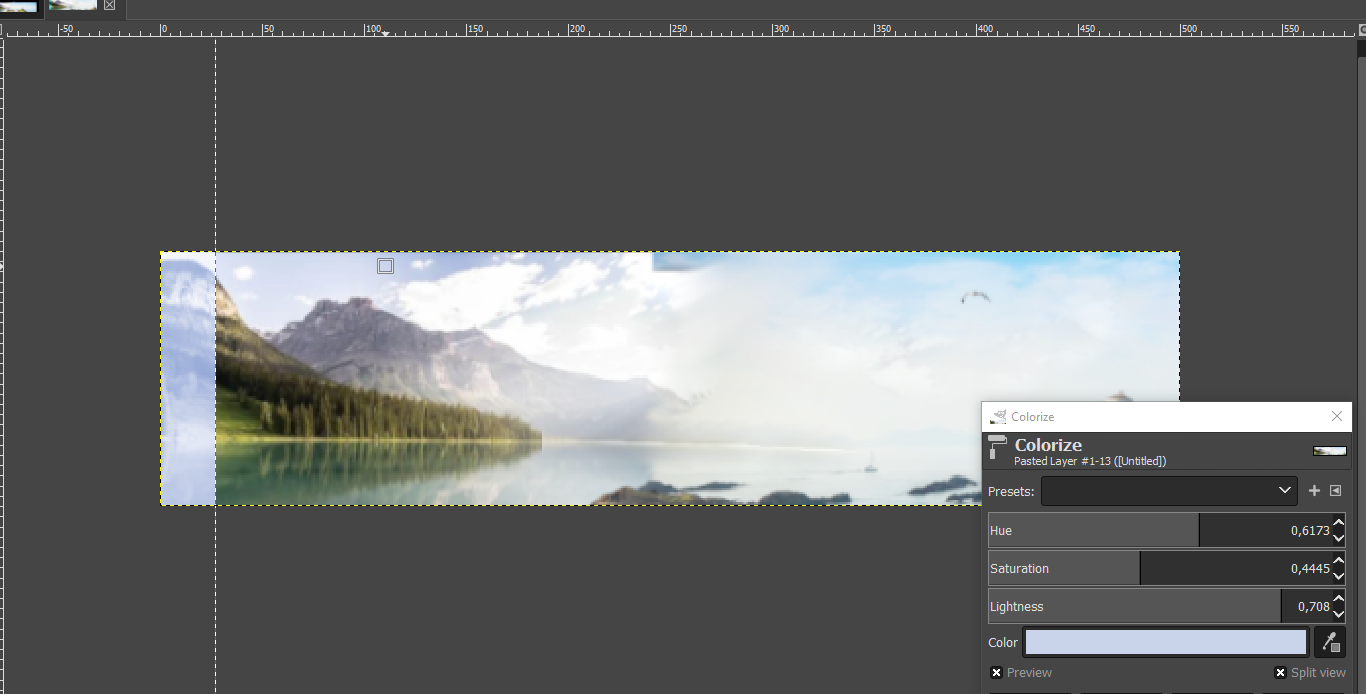Switch to the first image tab
Viewport: 1366px width, 694px height.
click(x=20, y=7)
